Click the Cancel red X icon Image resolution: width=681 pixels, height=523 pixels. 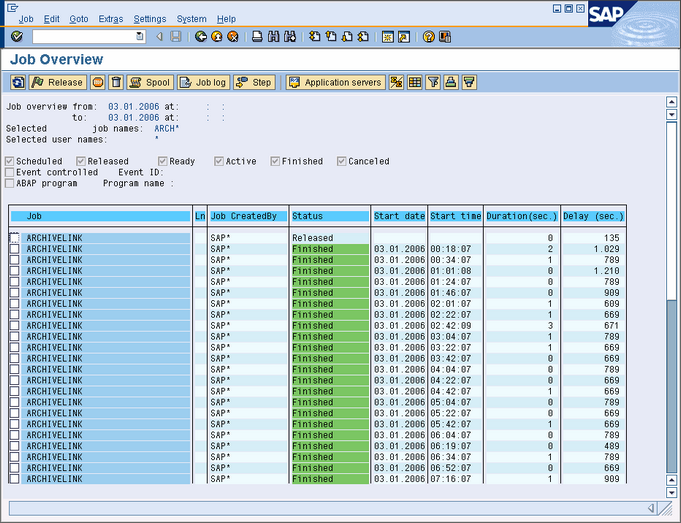pyautogui.click(x=233, y=37)
